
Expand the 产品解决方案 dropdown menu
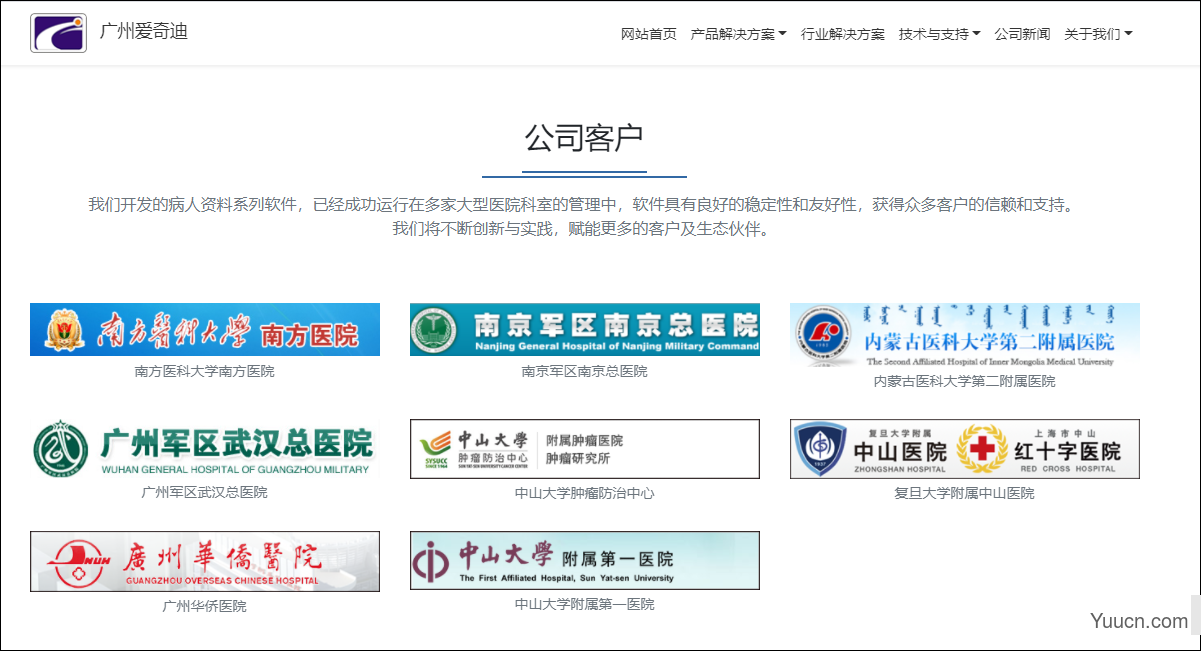[739, 34]
